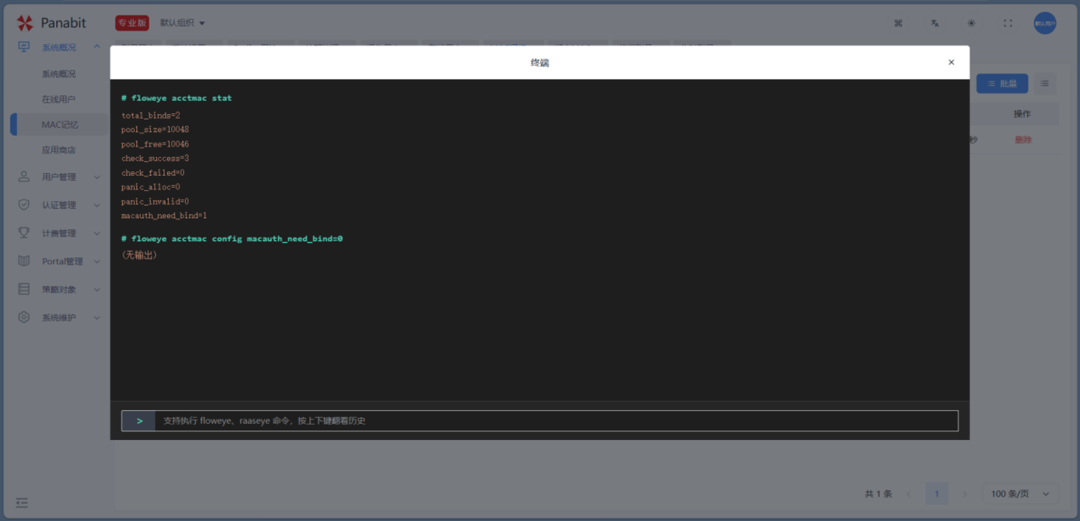Click the 系统维护 gear icon

24,317
